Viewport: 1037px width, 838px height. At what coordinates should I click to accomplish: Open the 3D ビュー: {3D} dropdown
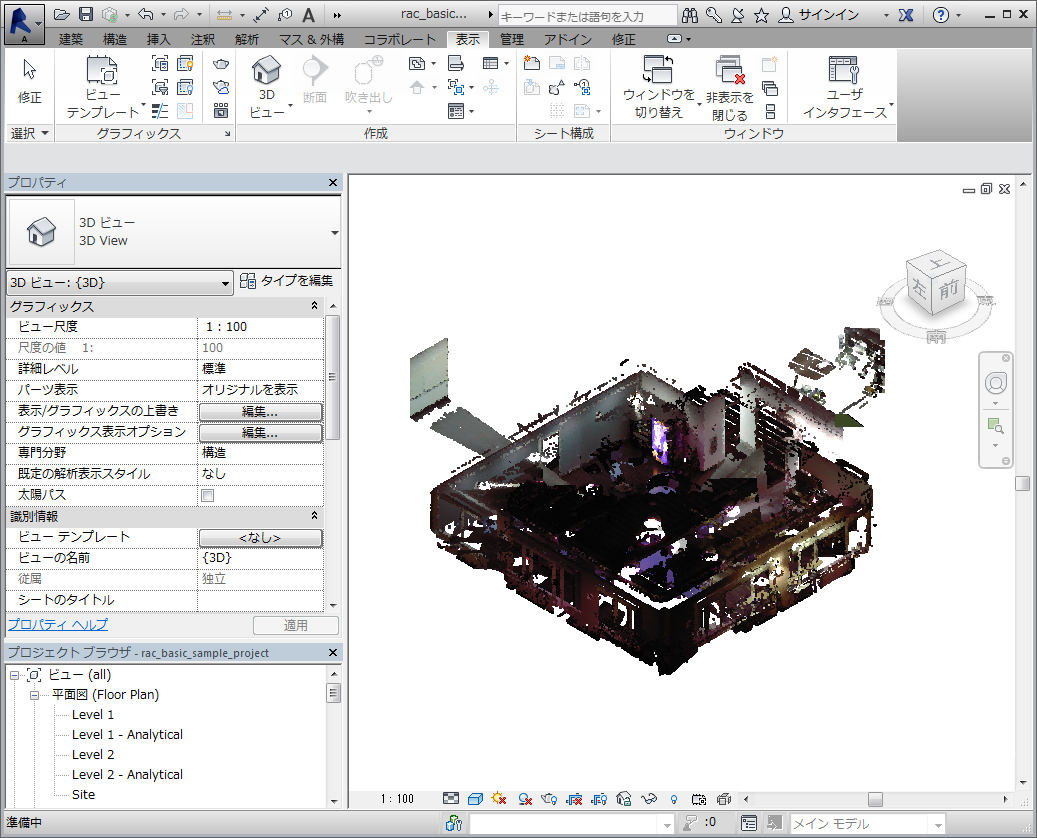(x=226, y=284)
